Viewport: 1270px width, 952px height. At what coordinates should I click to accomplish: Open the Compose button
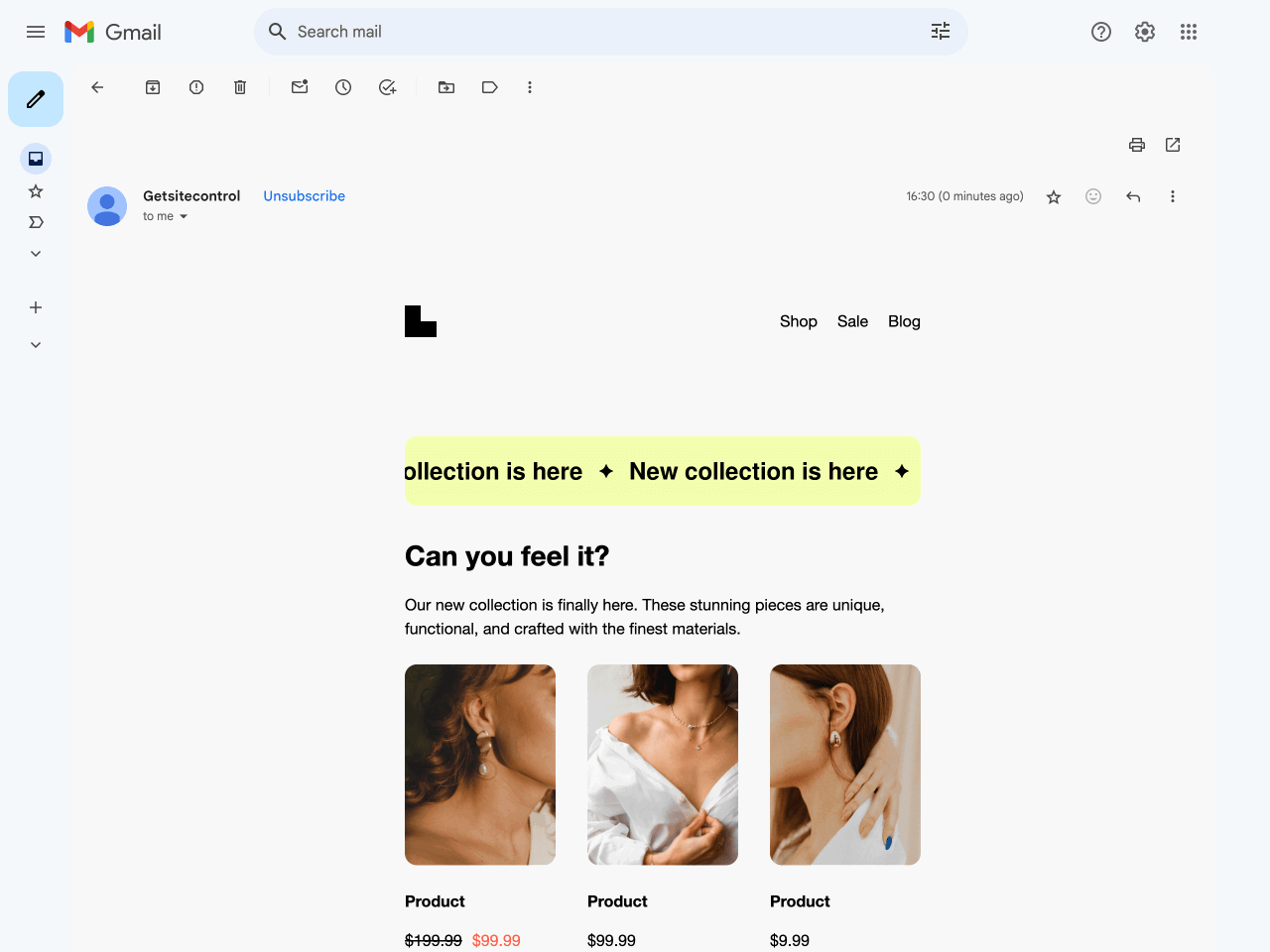pyautogui.click(x=36, y=99)
